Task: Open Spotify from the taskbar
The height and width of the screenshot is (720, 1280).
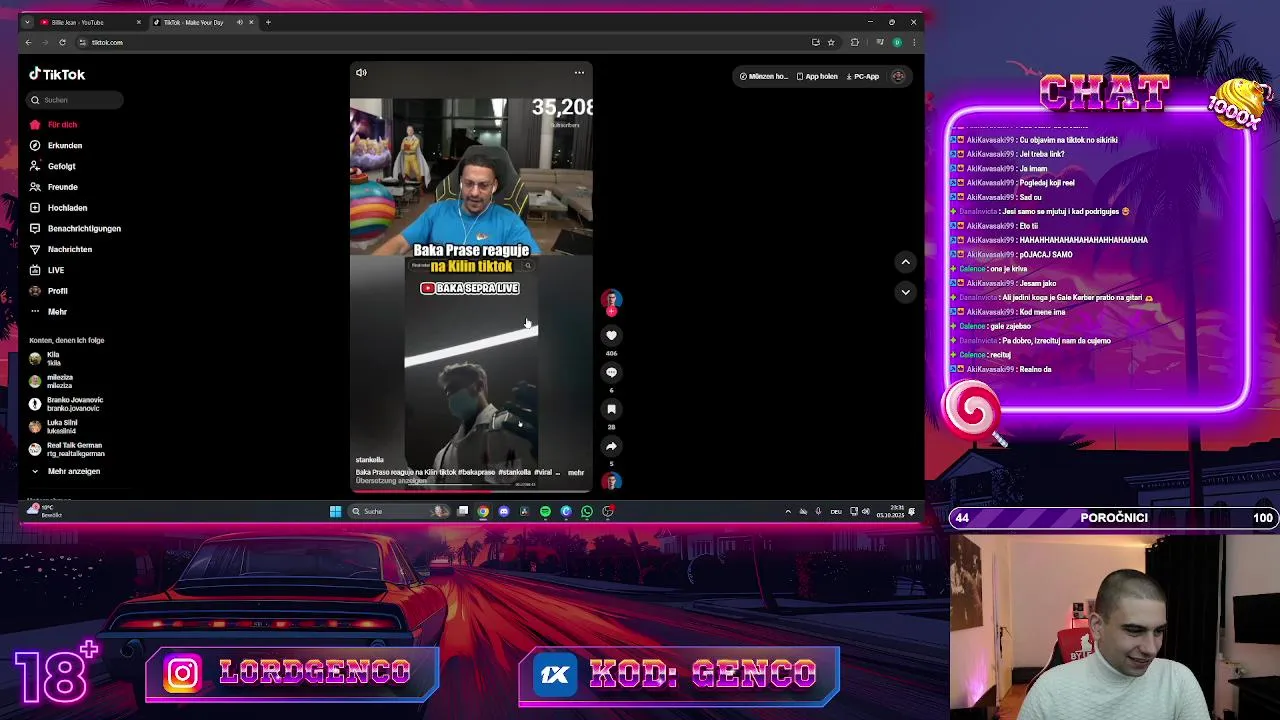Action: coord(545,511)
